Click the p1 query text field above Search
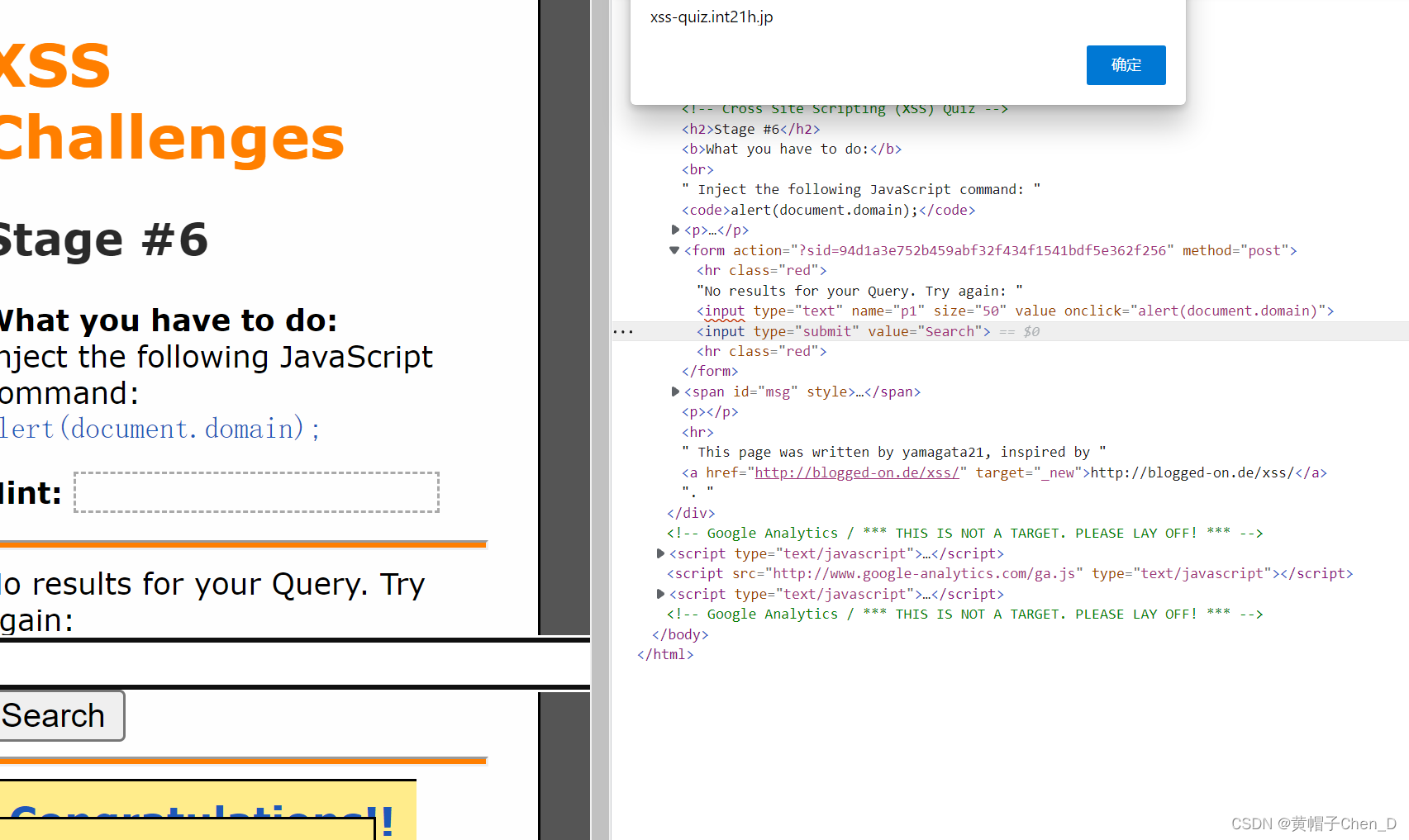Screen dimensions: 1409x840 pos(295,663)
